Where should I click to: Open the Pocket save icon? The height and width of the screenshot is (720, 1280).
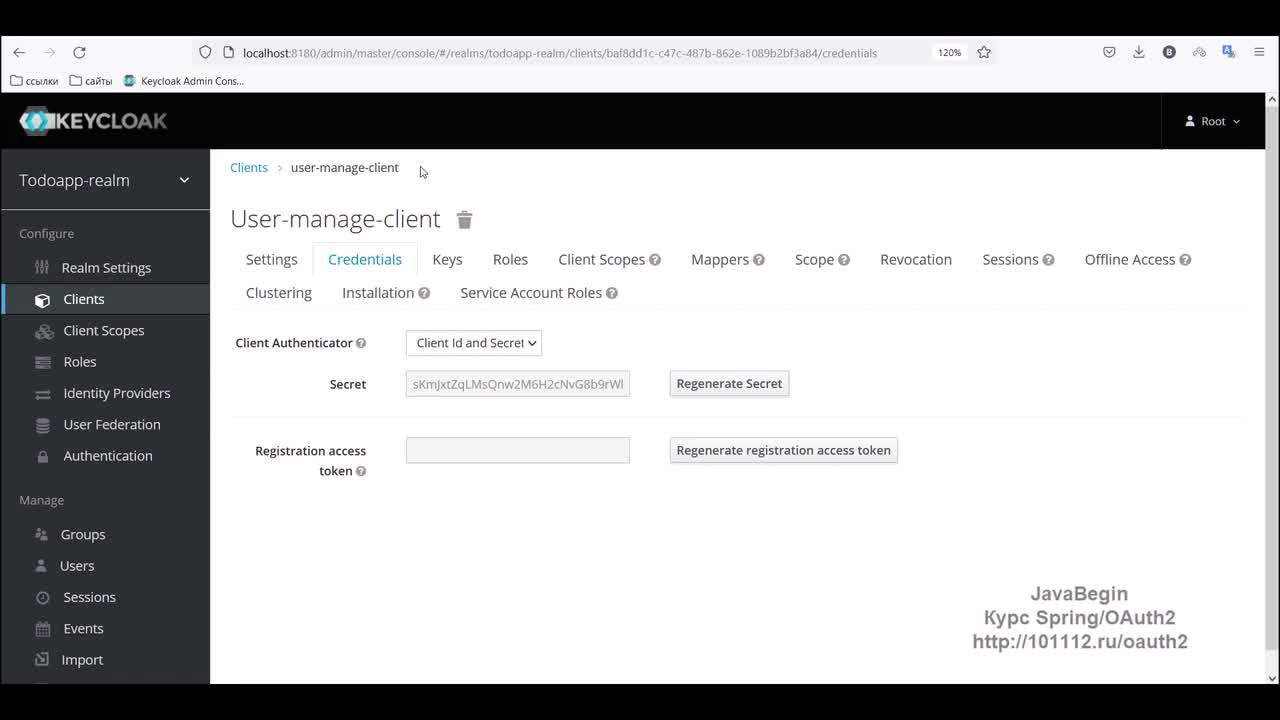(x=1109, y=52)
